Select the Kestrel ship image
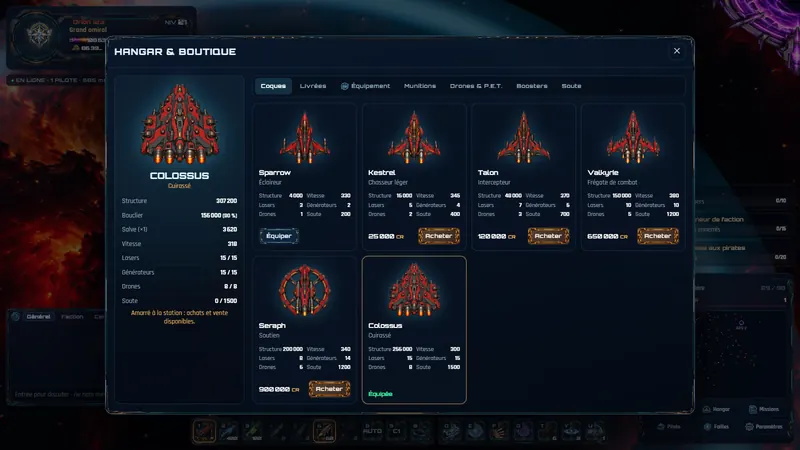The width and height of the screenshot is (800, 450). coord(414,138)
